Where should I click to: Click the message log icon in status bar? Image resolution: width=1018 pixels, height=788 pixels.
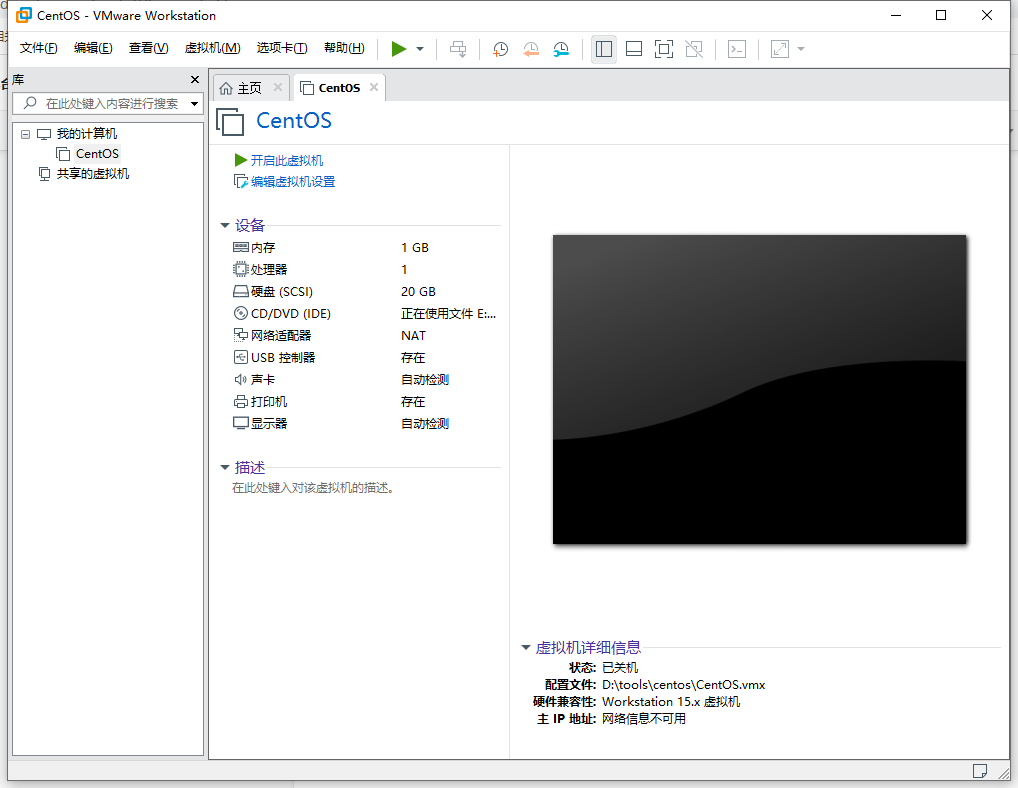[980, 770]
